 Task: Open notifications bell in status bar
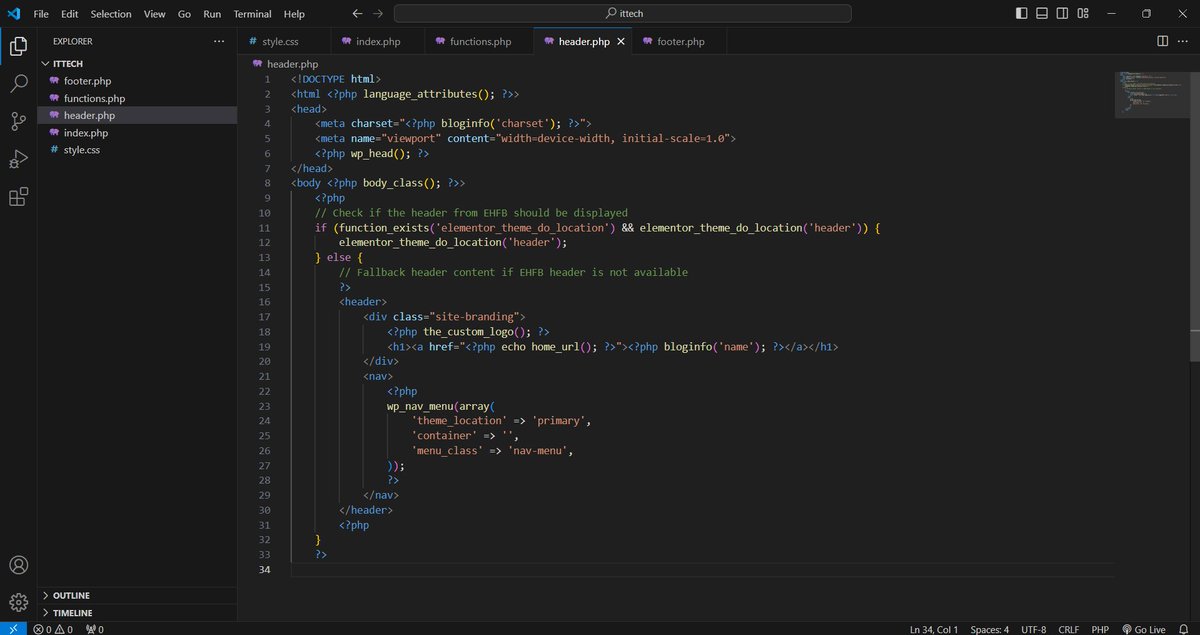pyautogui.click(x=1183, y=629)
